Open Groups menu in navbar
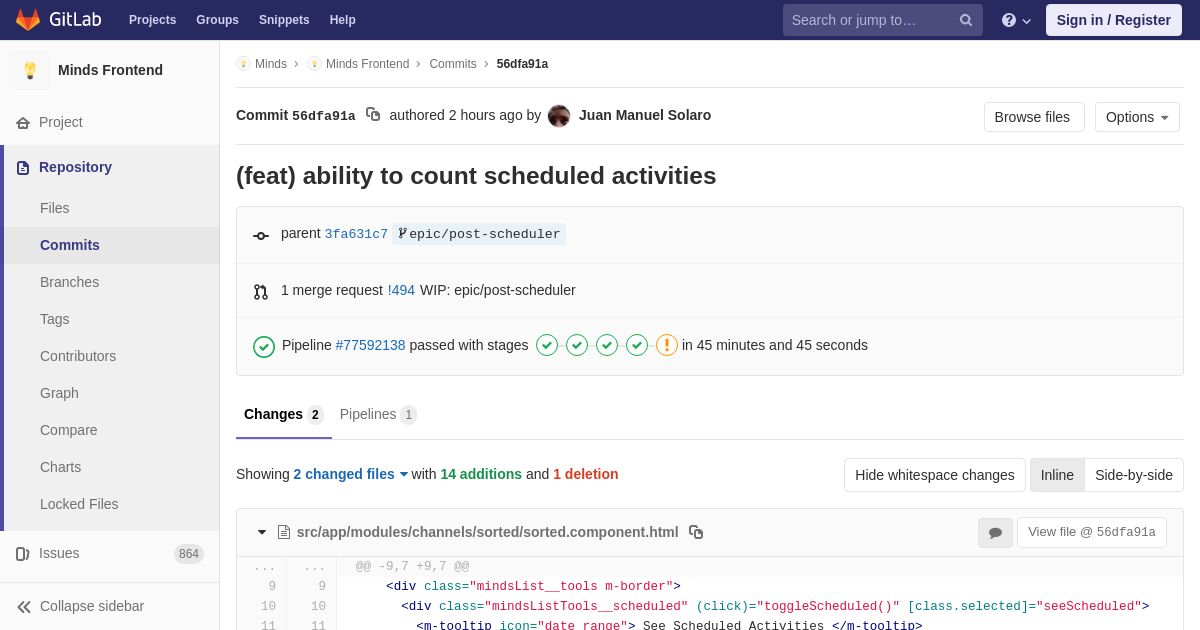 pos(217,20)
